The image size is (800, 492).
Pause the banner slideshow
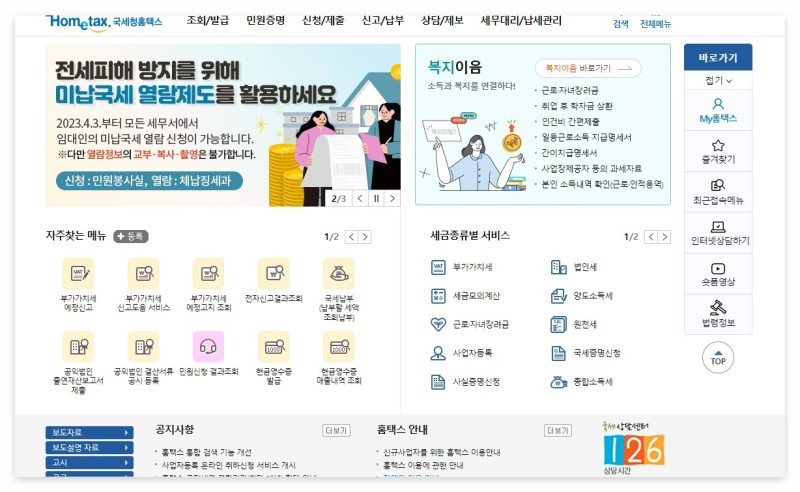[376, 199]
